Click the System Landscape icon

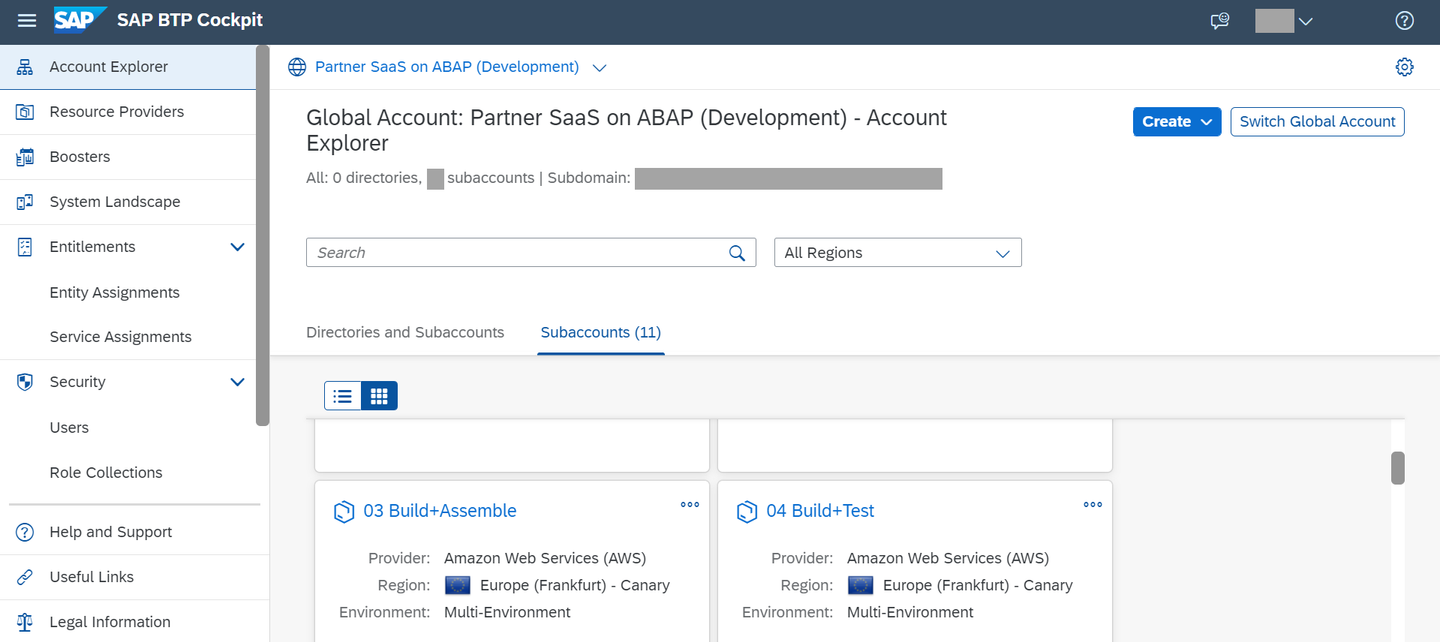26,202
